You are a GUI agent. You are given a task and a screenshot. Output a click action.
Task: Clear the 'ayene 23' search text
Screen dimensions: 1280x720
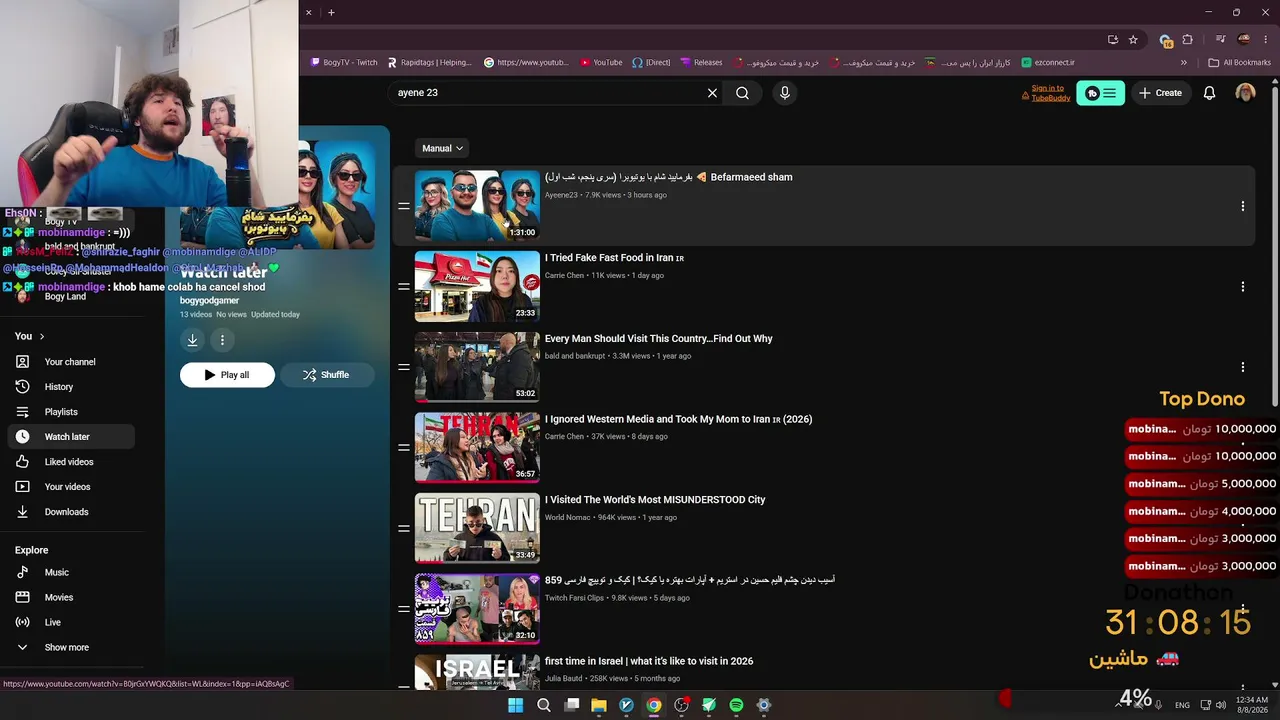(712, 93)
